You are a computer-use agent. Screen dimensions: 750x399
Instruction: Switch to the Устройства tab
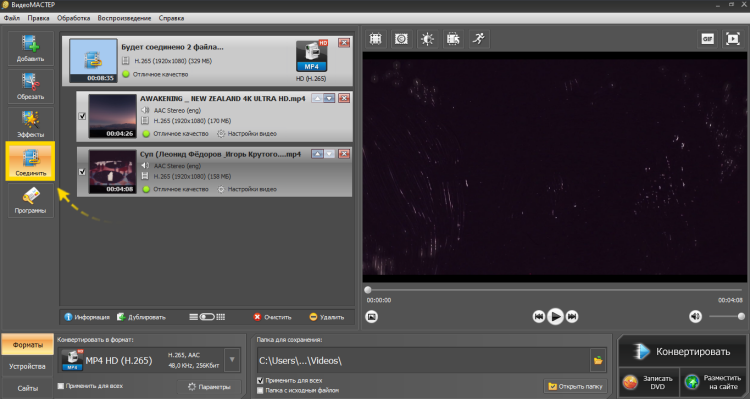tap(27, 366)
